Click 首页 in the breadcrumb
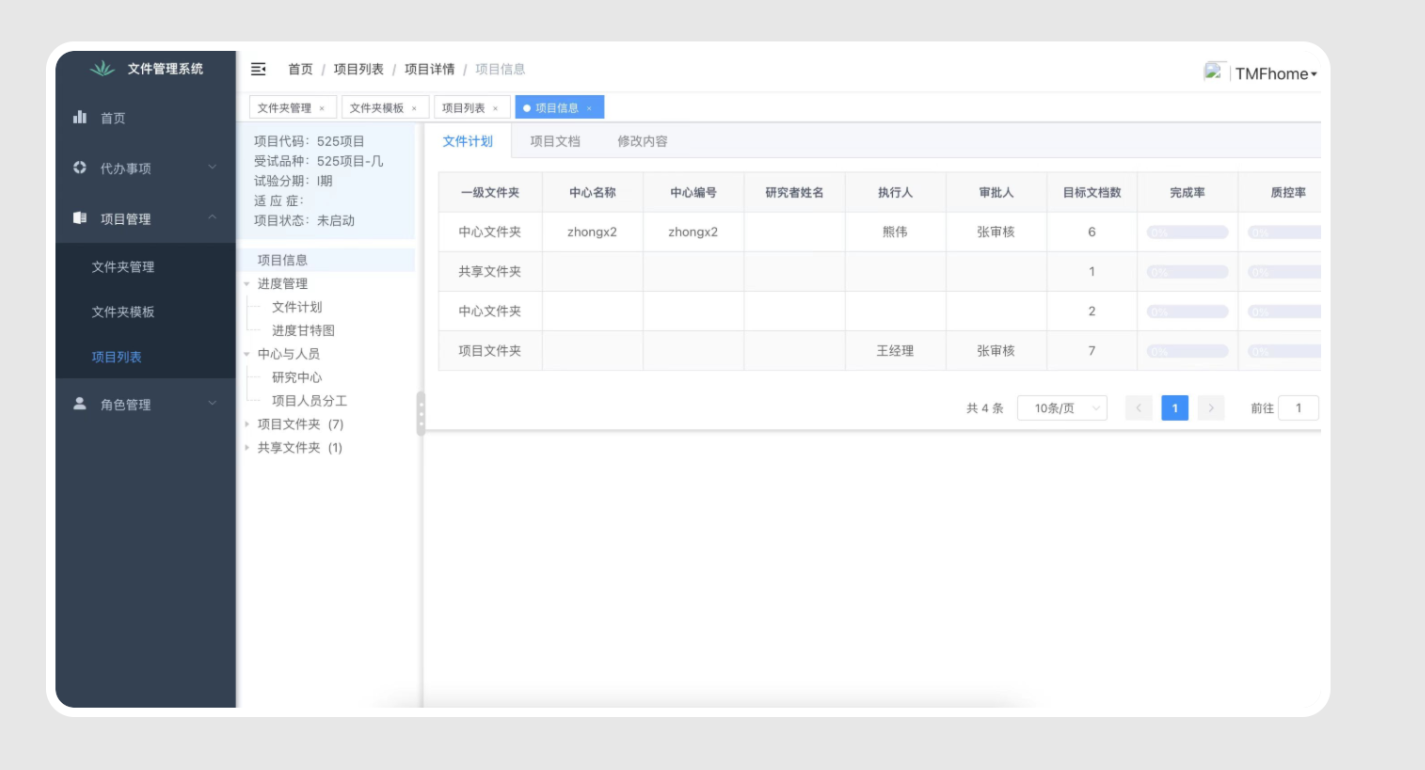Viewport: 1425px width, 770px height. 300,69
